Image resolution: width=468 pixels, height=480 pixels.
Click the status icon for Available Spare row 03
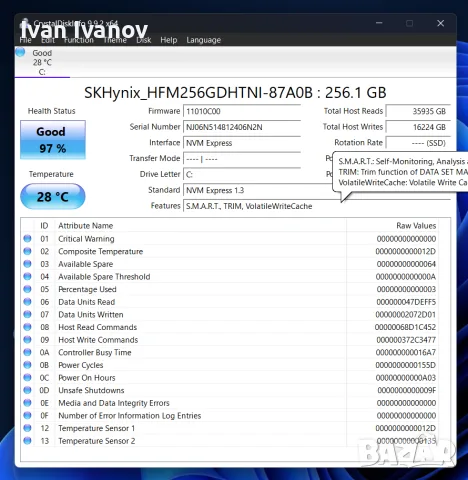pos(27,264)
